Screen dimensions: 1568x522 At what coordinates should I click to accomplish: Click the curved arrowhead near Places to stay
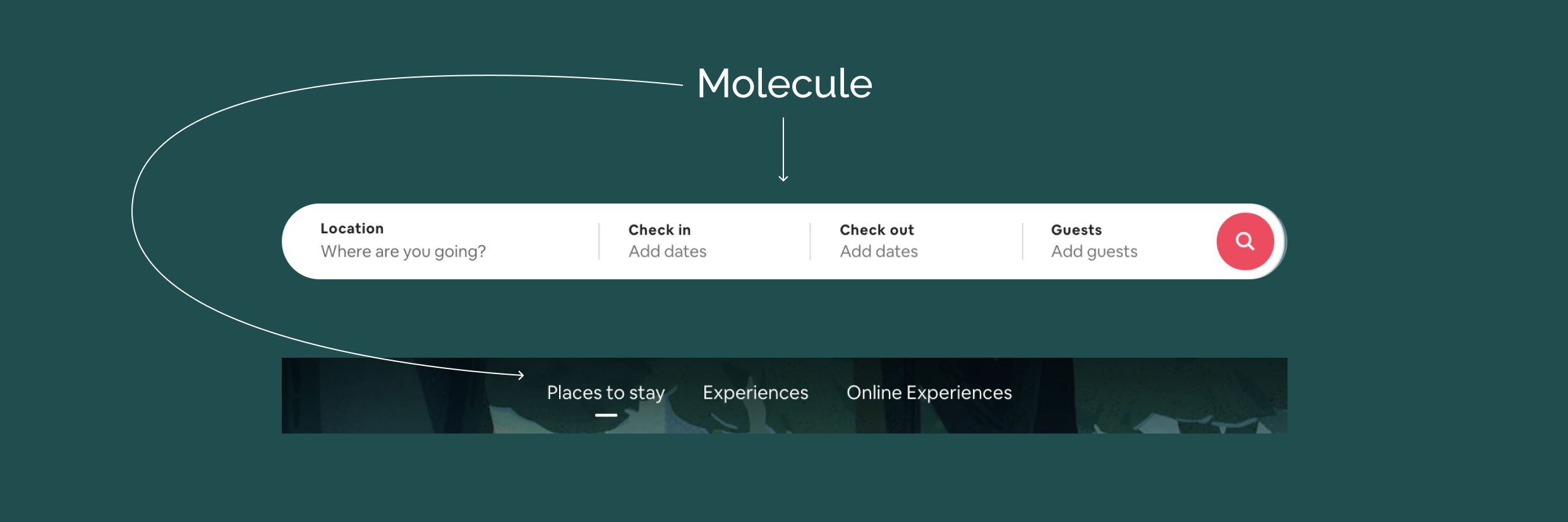[520, 375]
